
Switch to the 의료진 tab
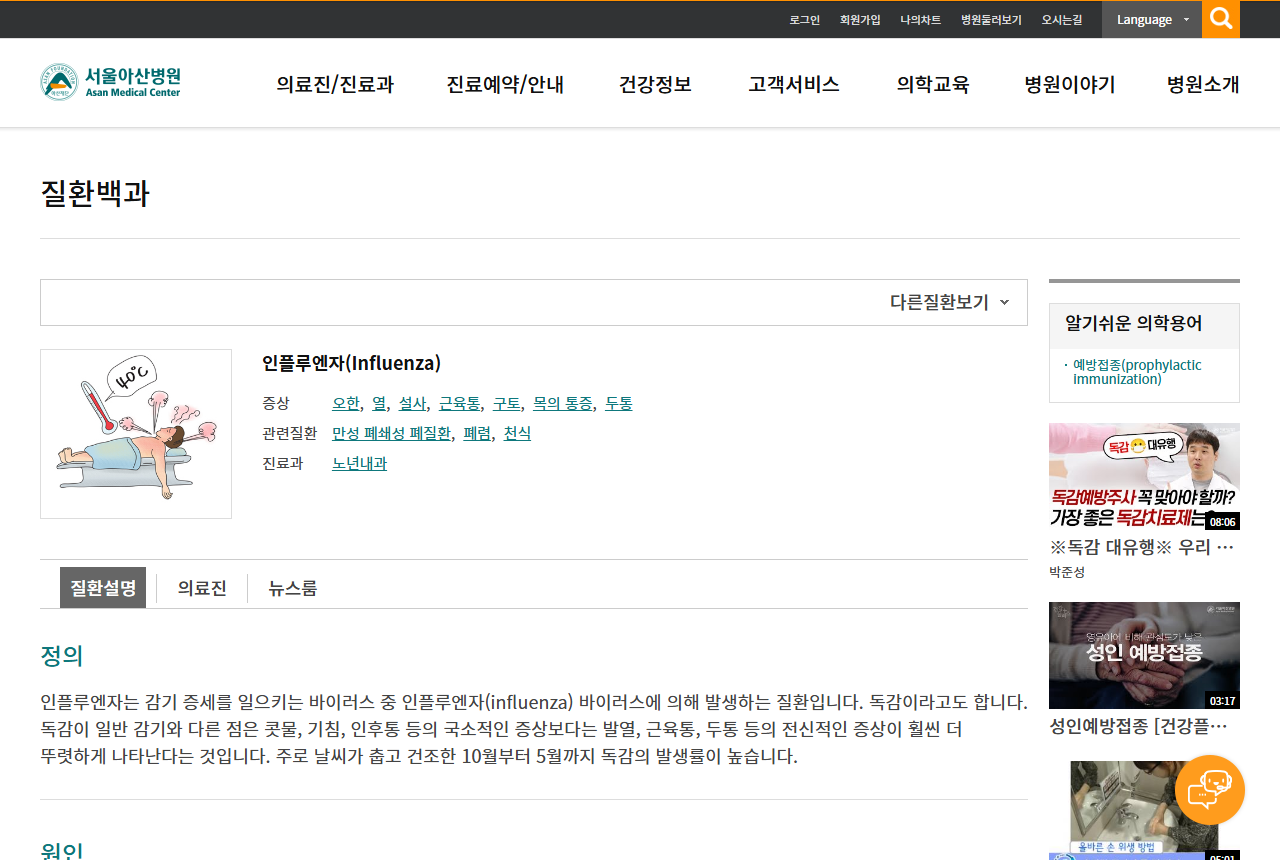202,588
